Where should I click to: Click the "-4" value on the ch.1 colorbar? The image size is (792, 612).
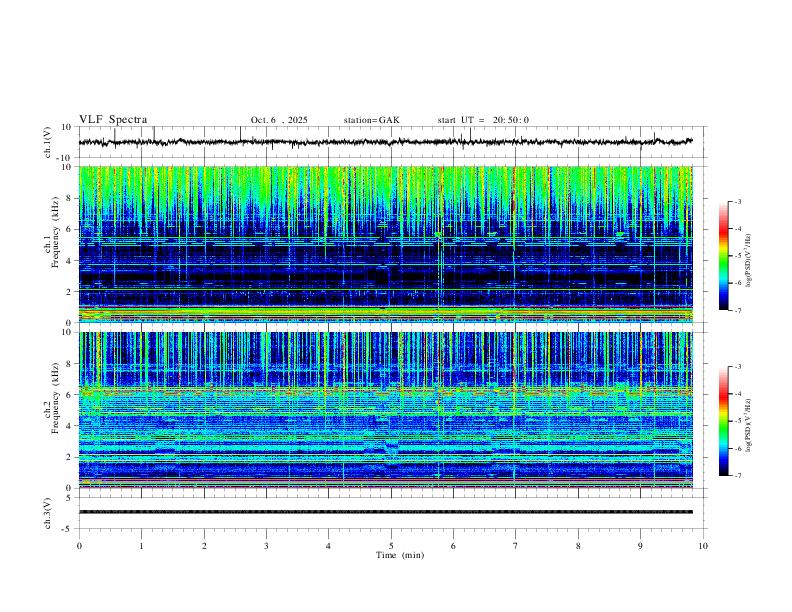click(x=738, y=229)
